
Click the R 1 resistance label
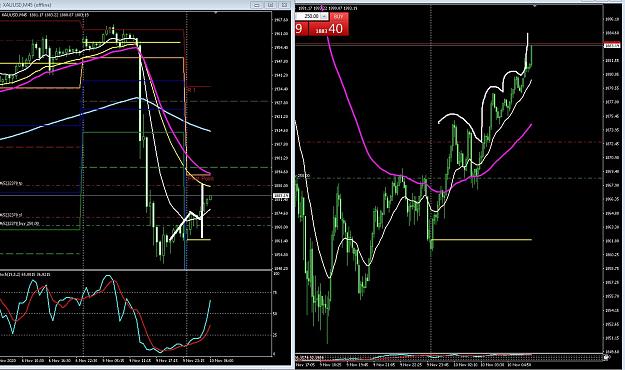pyautogui.click(x=191, y=91)
